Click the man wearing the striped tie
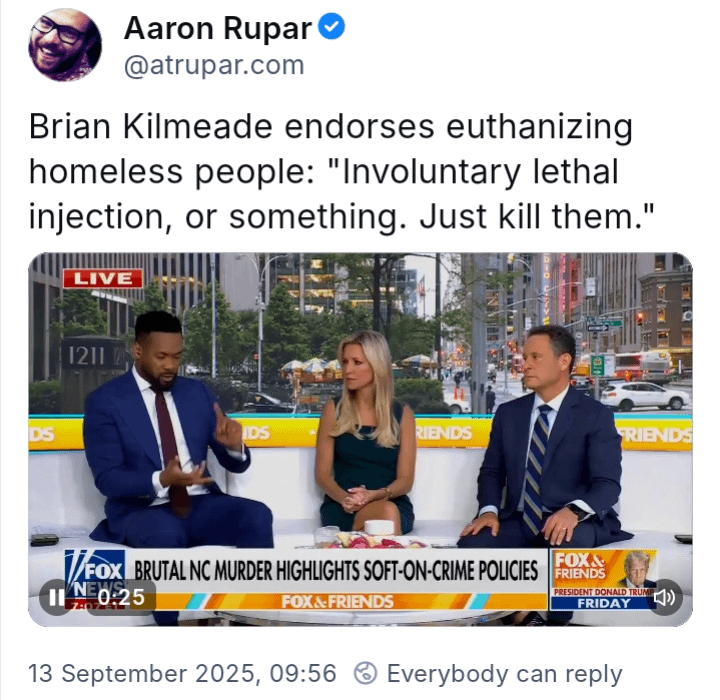This screenshot has height=700, width=720. tap(546, 436)
